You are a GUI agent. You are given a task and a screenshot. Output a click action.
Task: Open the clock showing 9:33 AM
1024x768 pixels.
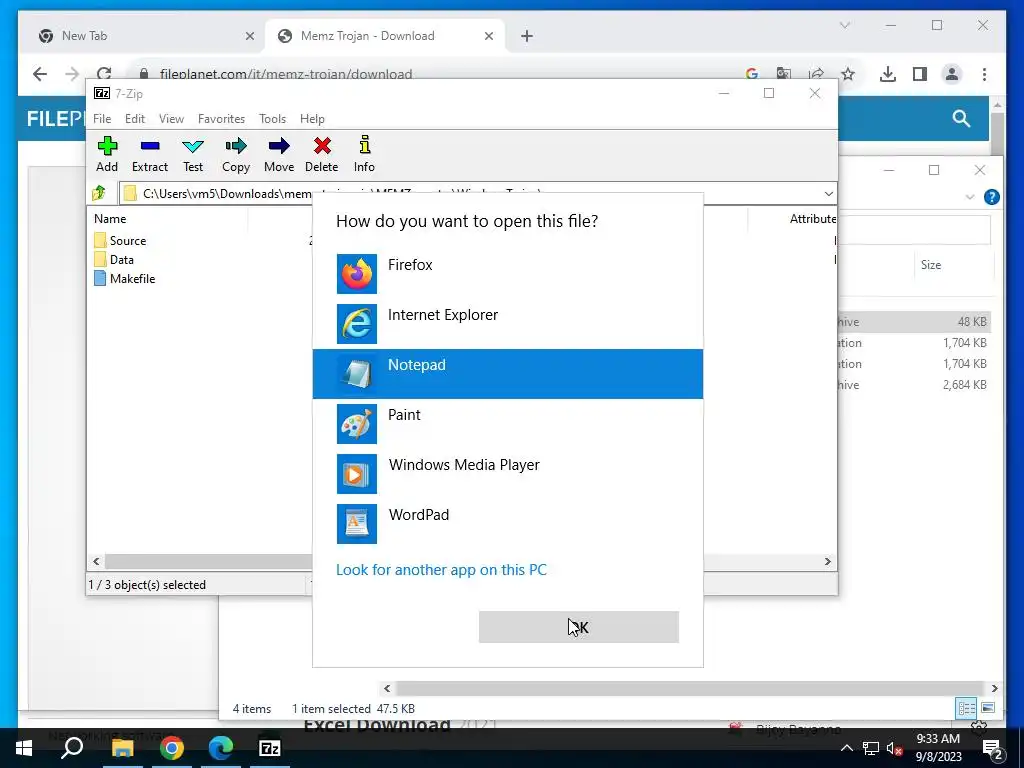pyautogui.click(x=938, y=748)
